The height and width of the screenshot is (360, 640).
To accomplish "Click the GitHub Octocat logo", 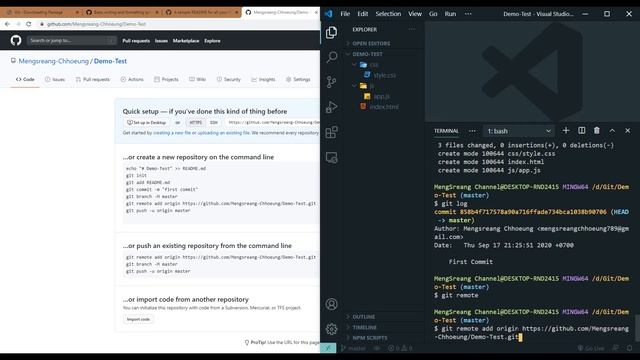I will tap(16, 40).
